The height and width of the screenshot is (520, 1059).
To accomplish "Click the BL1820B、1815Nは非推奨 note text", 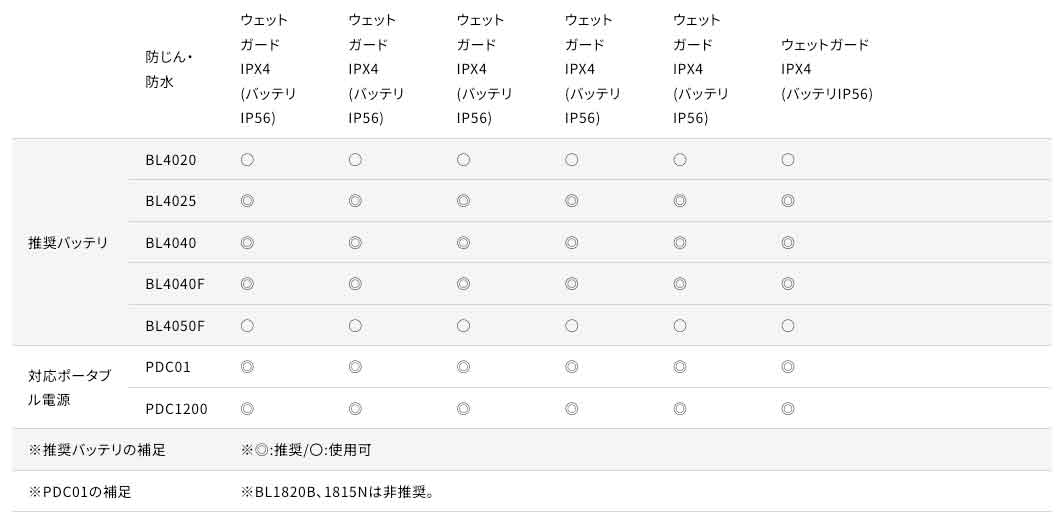I will point(342,492).
